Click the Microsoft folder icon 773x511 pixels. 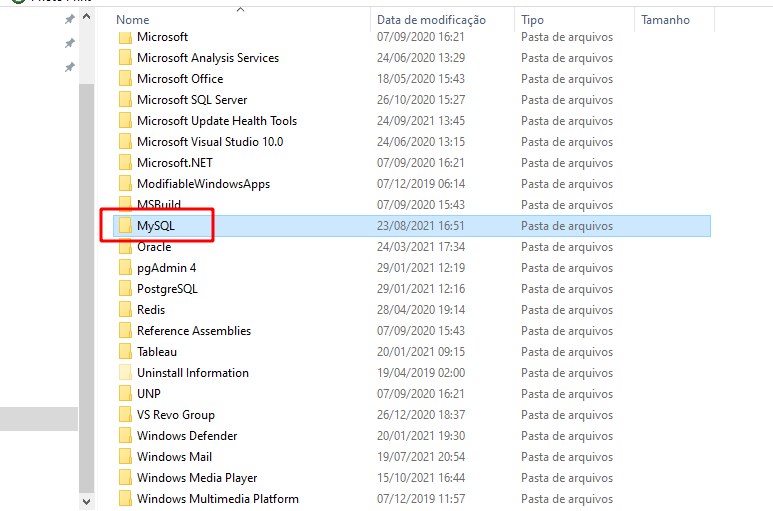coord(125,37)
